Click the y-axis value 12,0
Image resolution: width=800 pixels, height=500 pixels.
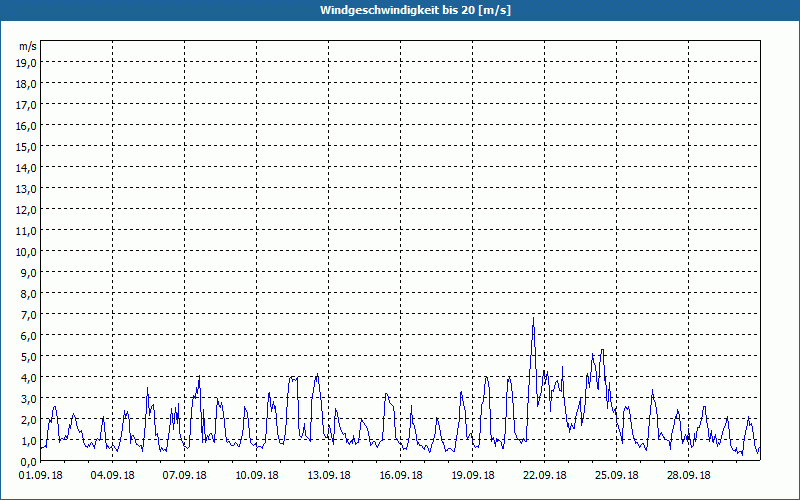[27, 210]
